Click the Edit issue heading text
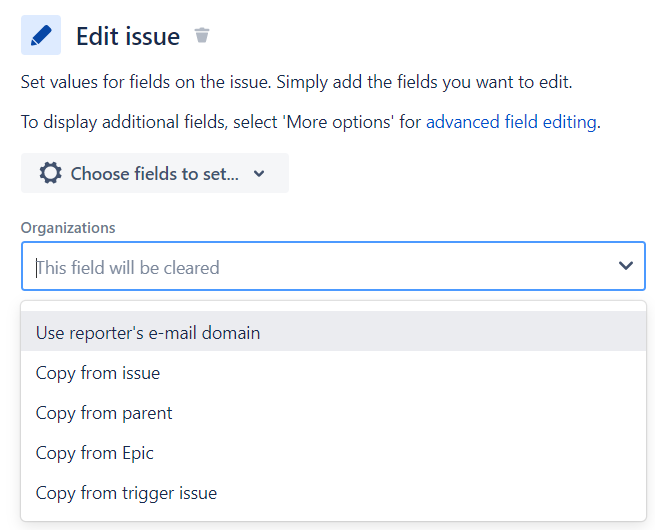Image resolution: width=655 pixels, height=530 pixels. coord(128,36)
